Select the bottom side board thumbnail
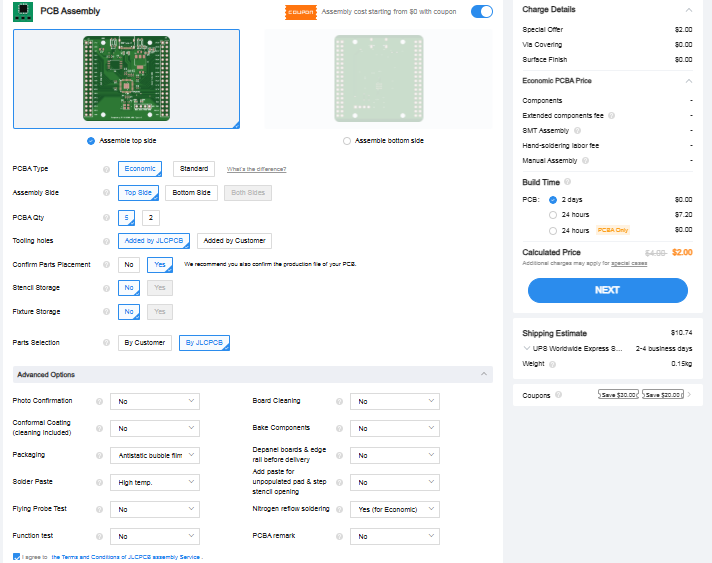Viewport: 712px width, 563px height. 378,79
